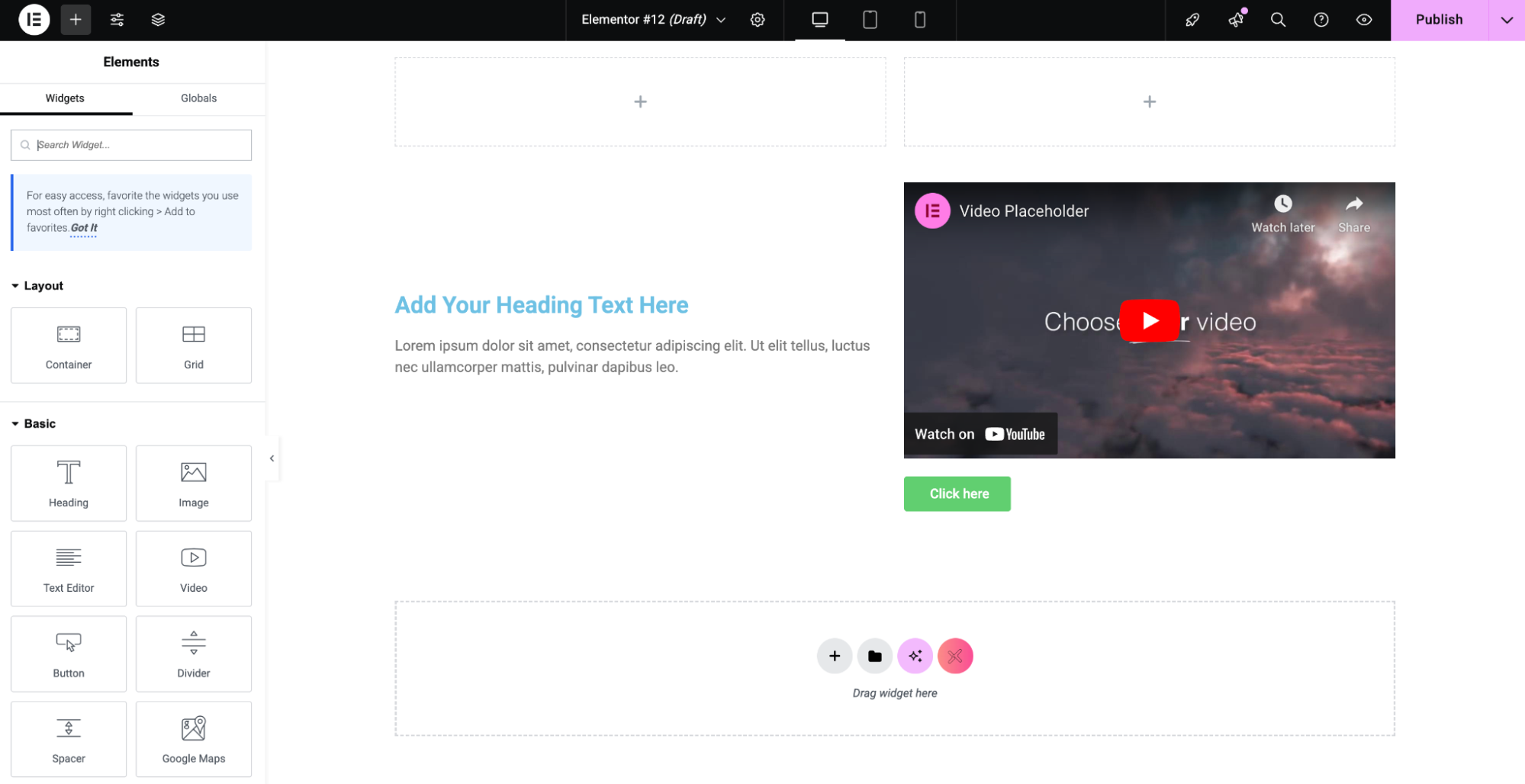This screenshot has height=784, width=1525.
Task: Select the Heading widget
Action: [x=68, y=483]
